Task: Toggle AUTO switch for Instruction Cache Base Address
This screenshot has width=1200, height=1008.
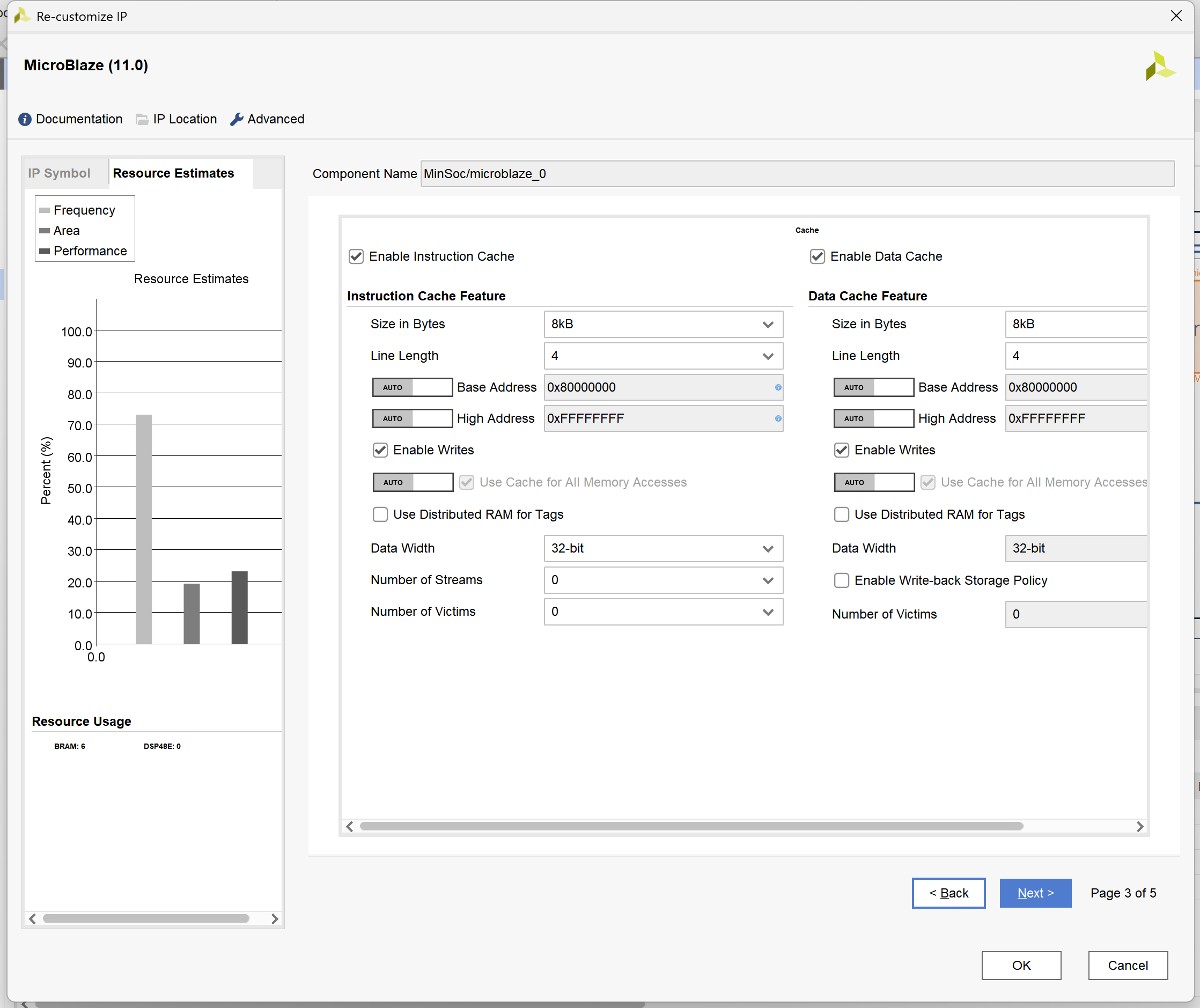Action: (412, 387)
